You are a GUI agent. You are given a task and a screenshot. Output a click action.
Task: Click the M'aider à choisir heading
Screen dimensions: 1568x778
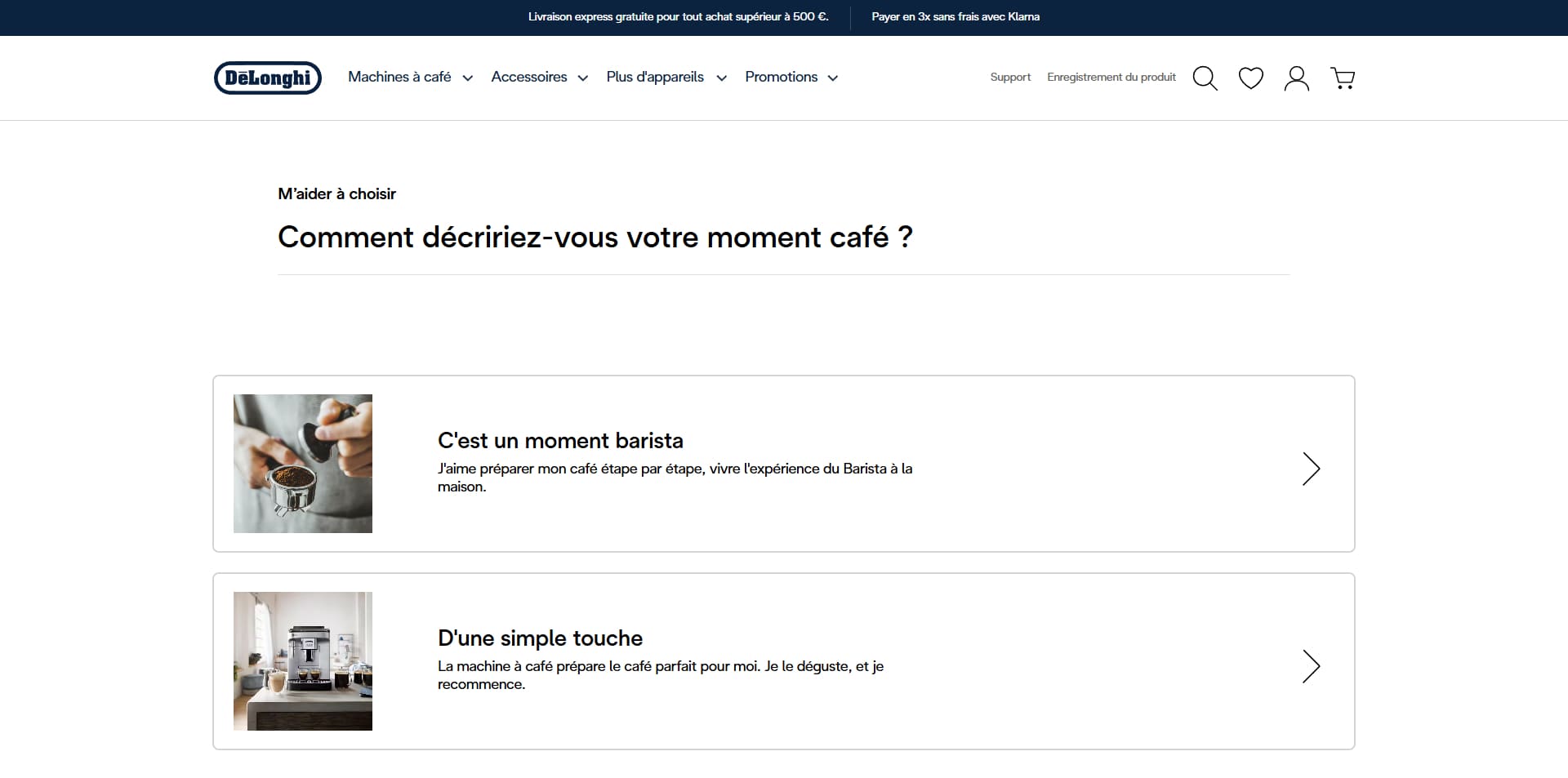[336, 193]
